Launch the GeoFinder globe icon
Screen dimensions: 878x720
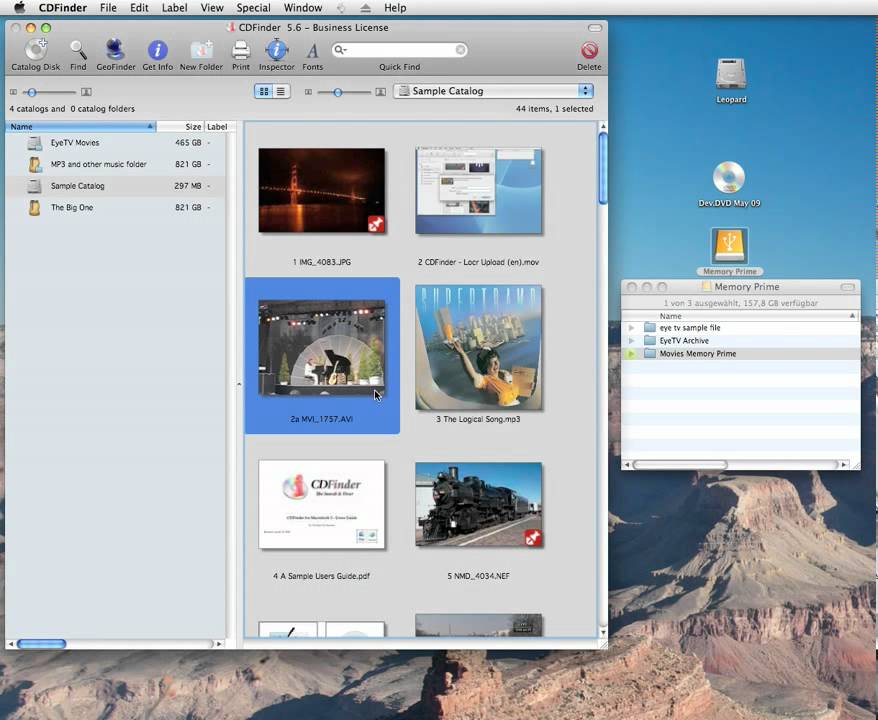pos(115,50)
